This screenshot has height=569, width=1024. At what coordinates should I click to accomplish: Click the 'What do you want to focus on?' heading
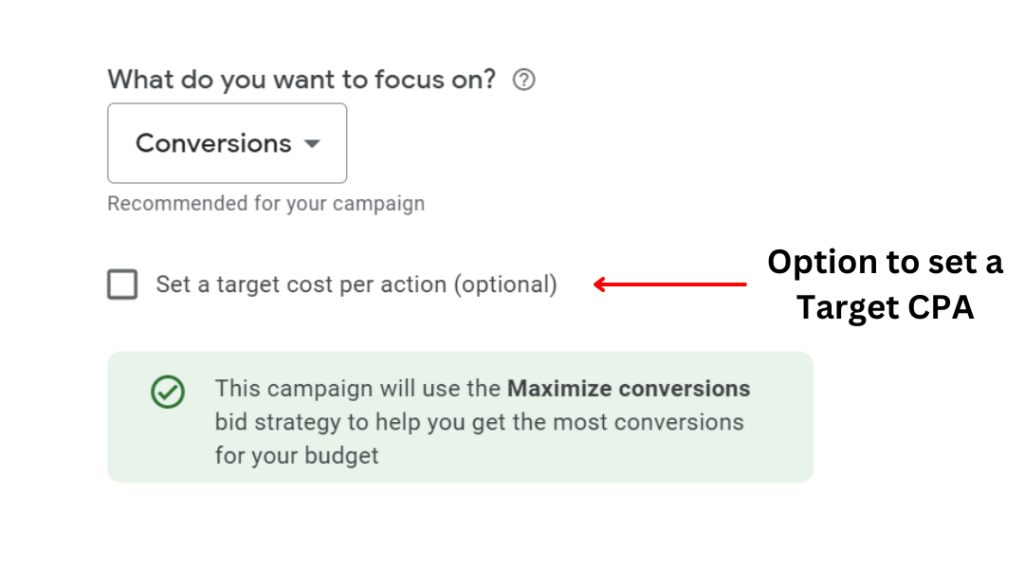tap(301, 80)
